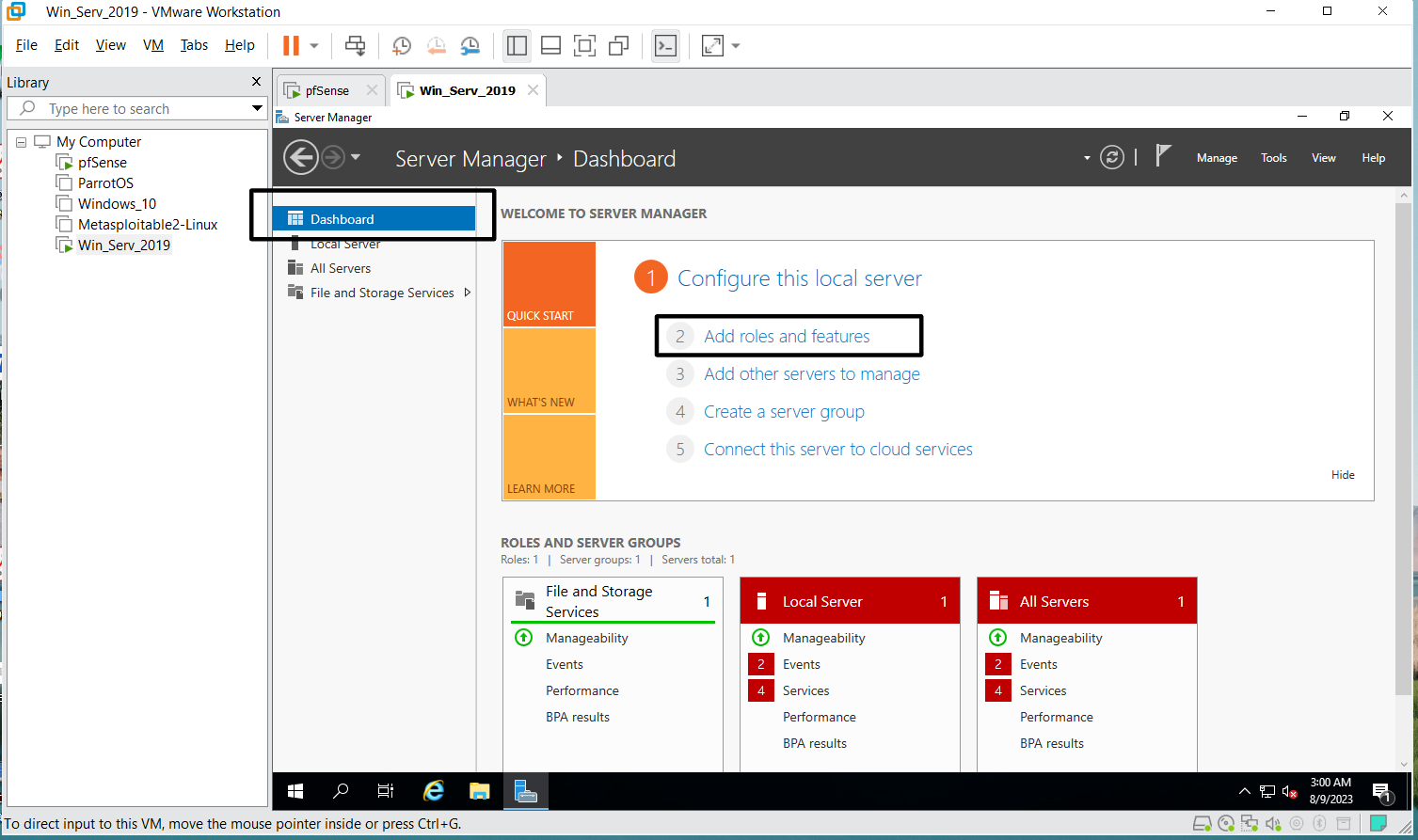The width and height of the screenshot is (1418, 840).
Task: Take a snapshot of this virtual machine
Action: pyautogui.click(x=402, y=45)
